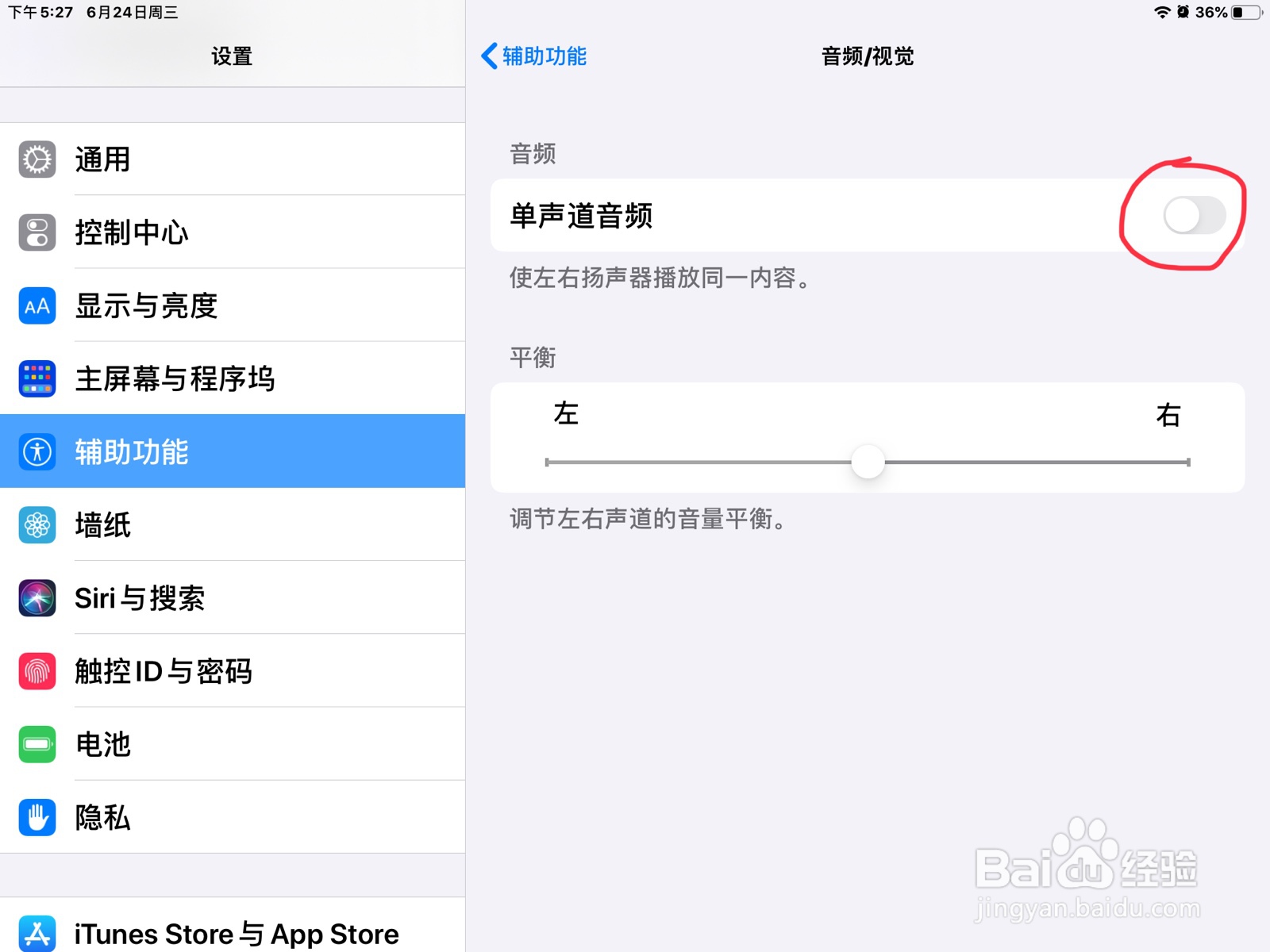Go back via 辅助功能 chevron
Screen dimensions: 1270x952
click(533, 56)
